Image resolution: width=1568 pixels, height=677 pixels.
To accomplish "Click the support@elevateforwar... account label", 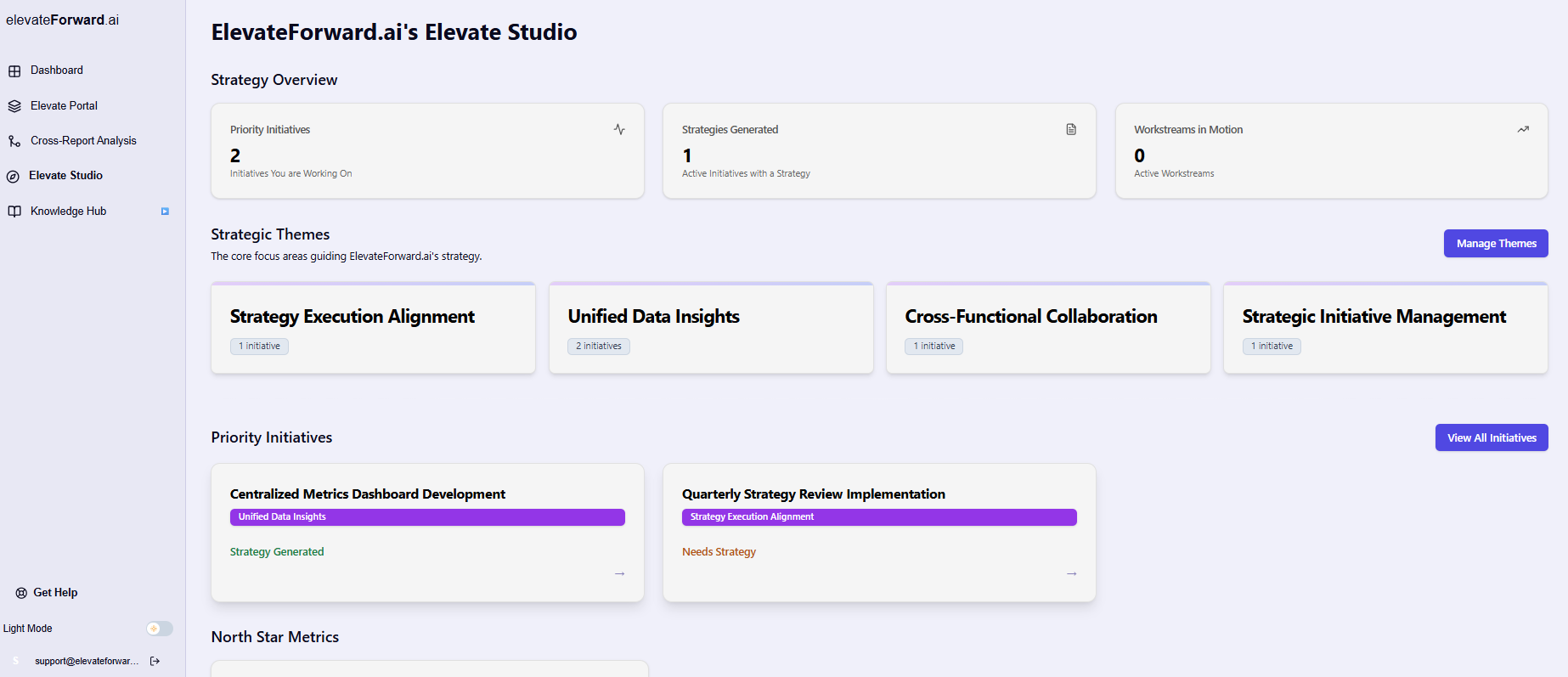I will (x=87, y=661).
